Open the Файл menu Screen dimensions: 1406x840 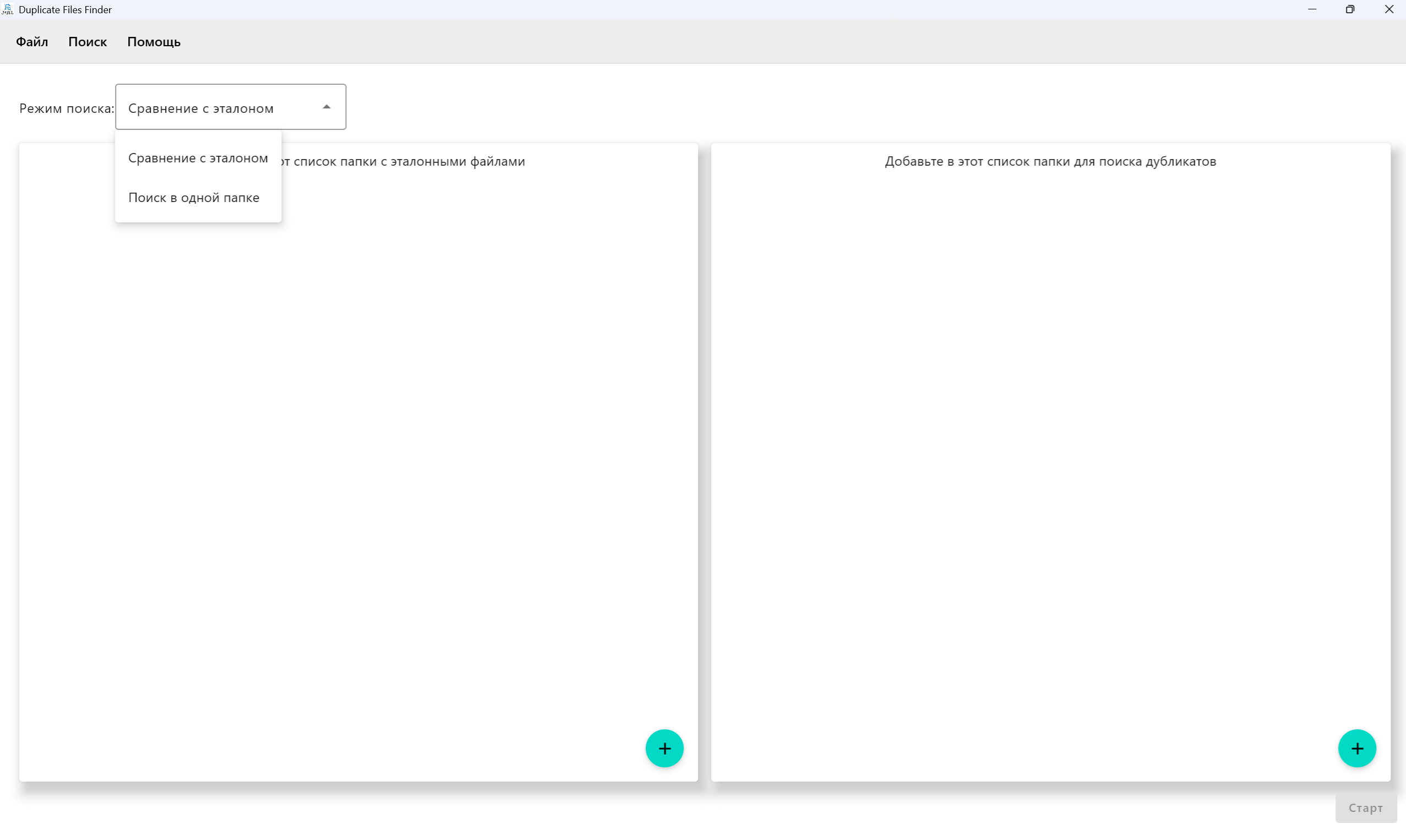[32, 42]
